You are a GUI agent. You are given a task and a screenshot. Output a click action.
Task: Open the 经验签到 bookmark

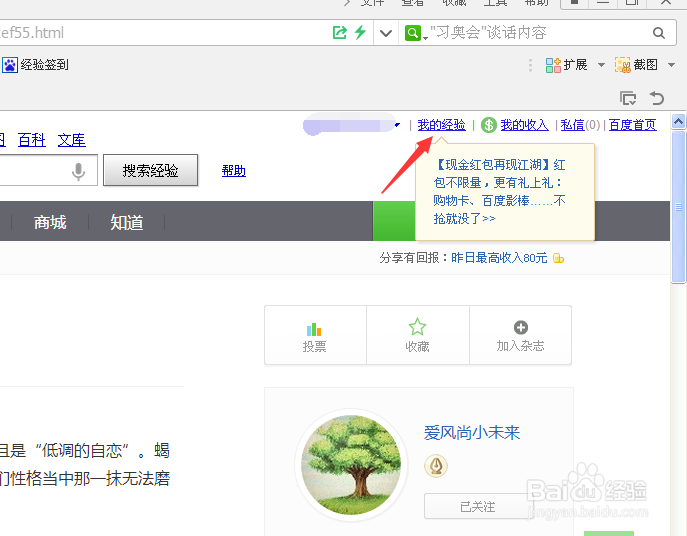(44, 65)
